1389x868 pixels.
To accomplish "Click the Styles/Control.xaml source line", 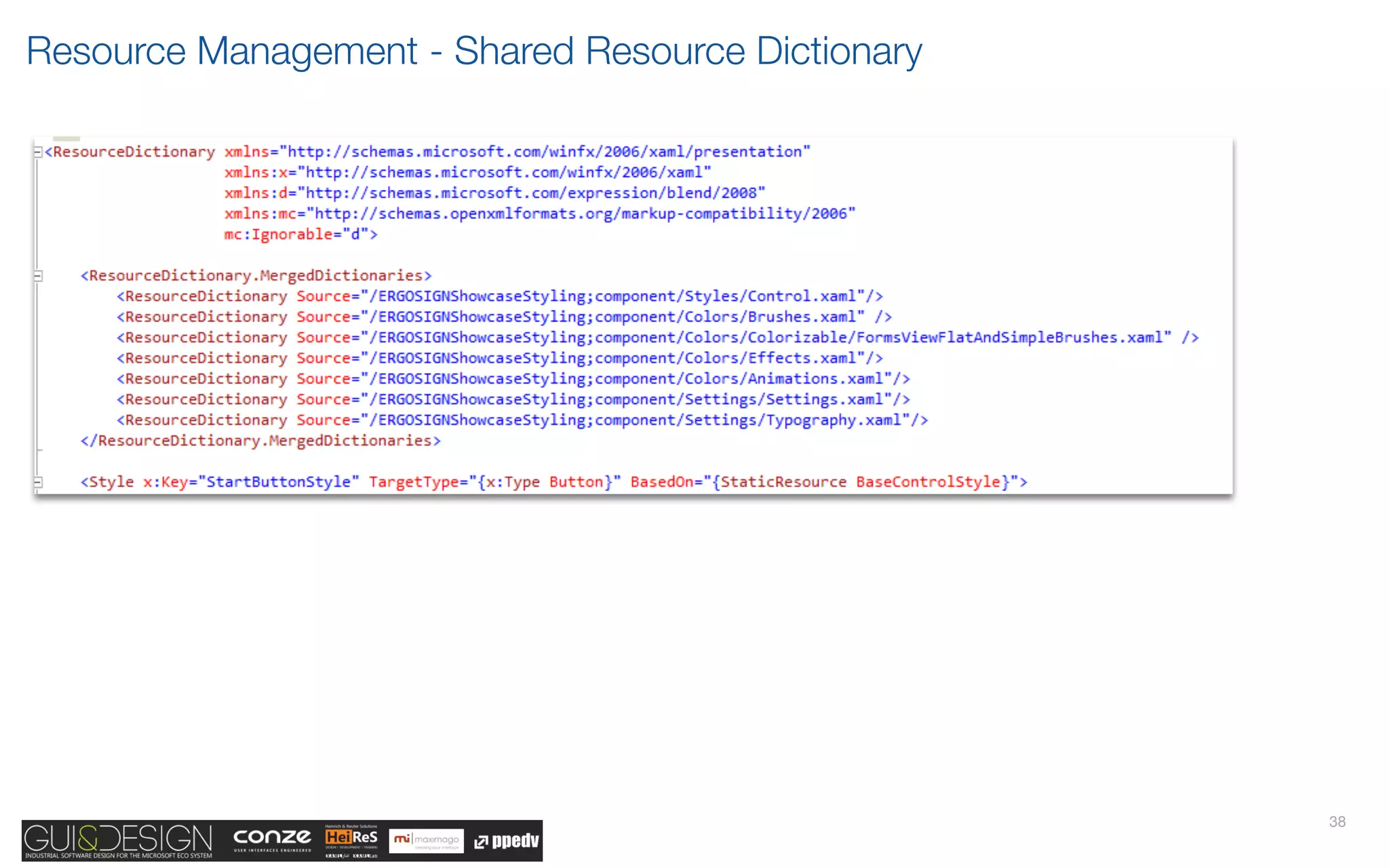I will point(500,296).
